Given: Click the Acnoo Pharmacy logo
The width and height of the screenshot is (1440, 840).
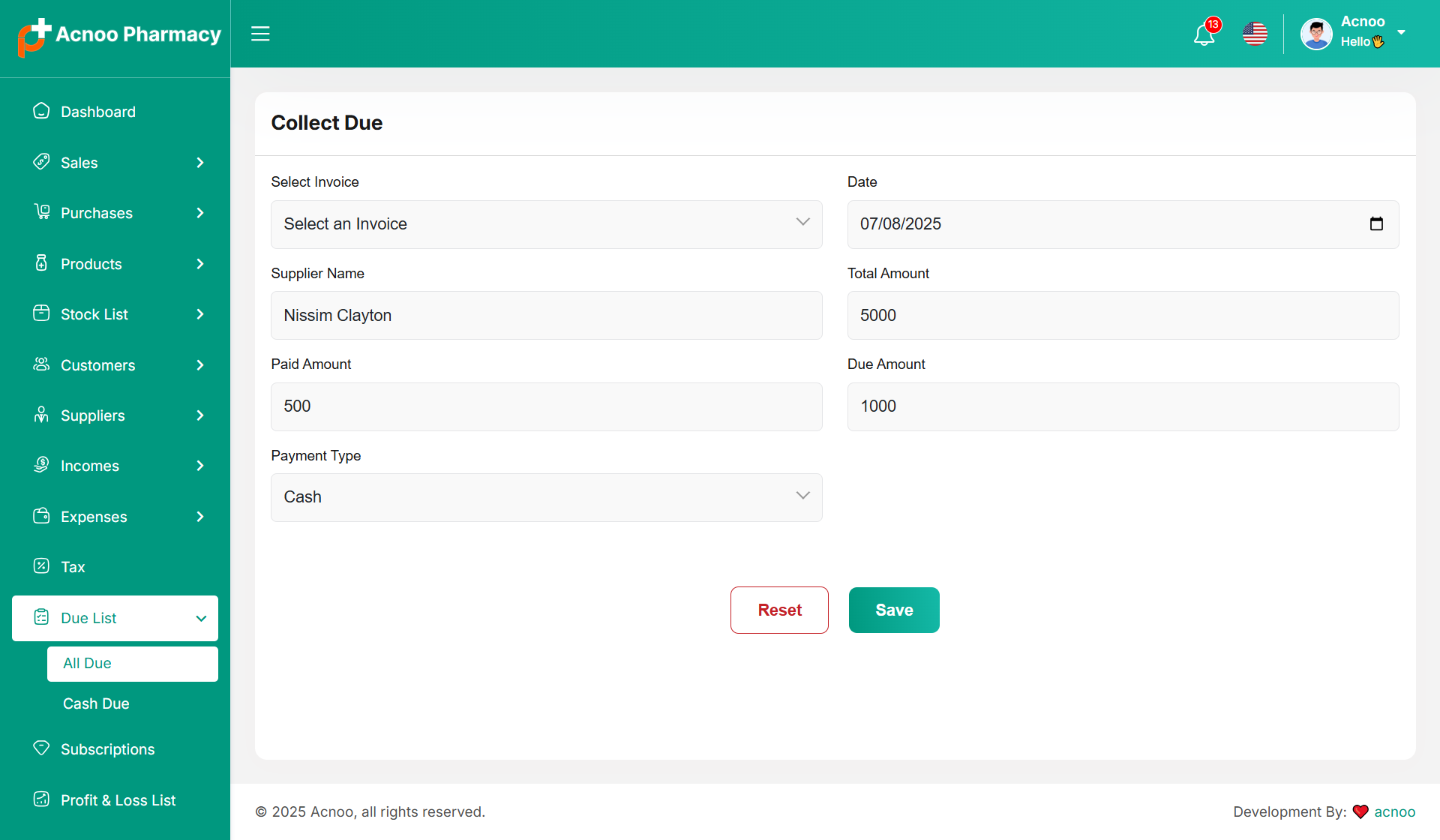Looking at the screenshot, I should [119, 35].
